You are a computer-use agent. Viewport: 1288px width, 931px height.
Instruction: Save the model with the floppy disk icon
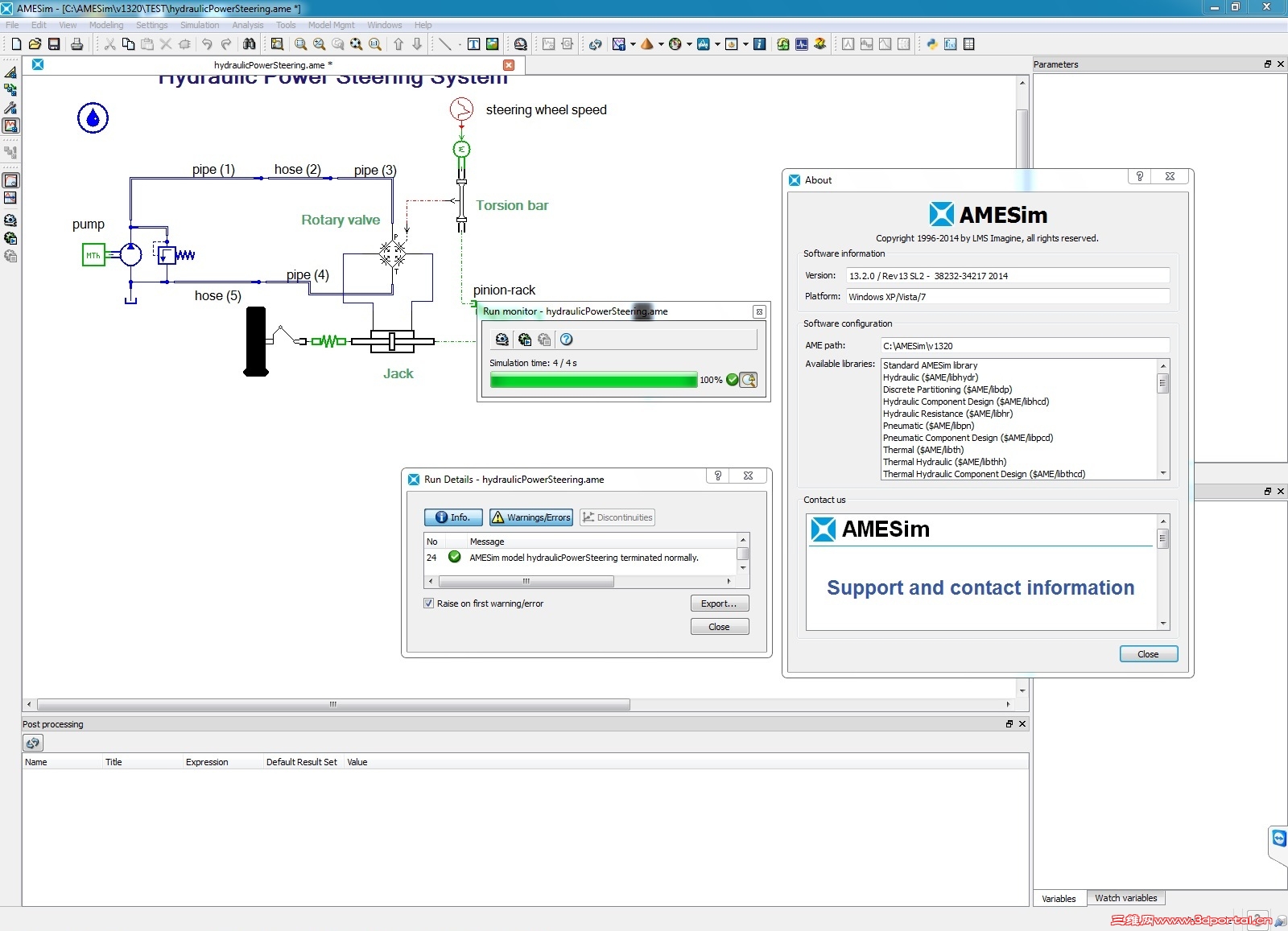(x=54, y=44)
